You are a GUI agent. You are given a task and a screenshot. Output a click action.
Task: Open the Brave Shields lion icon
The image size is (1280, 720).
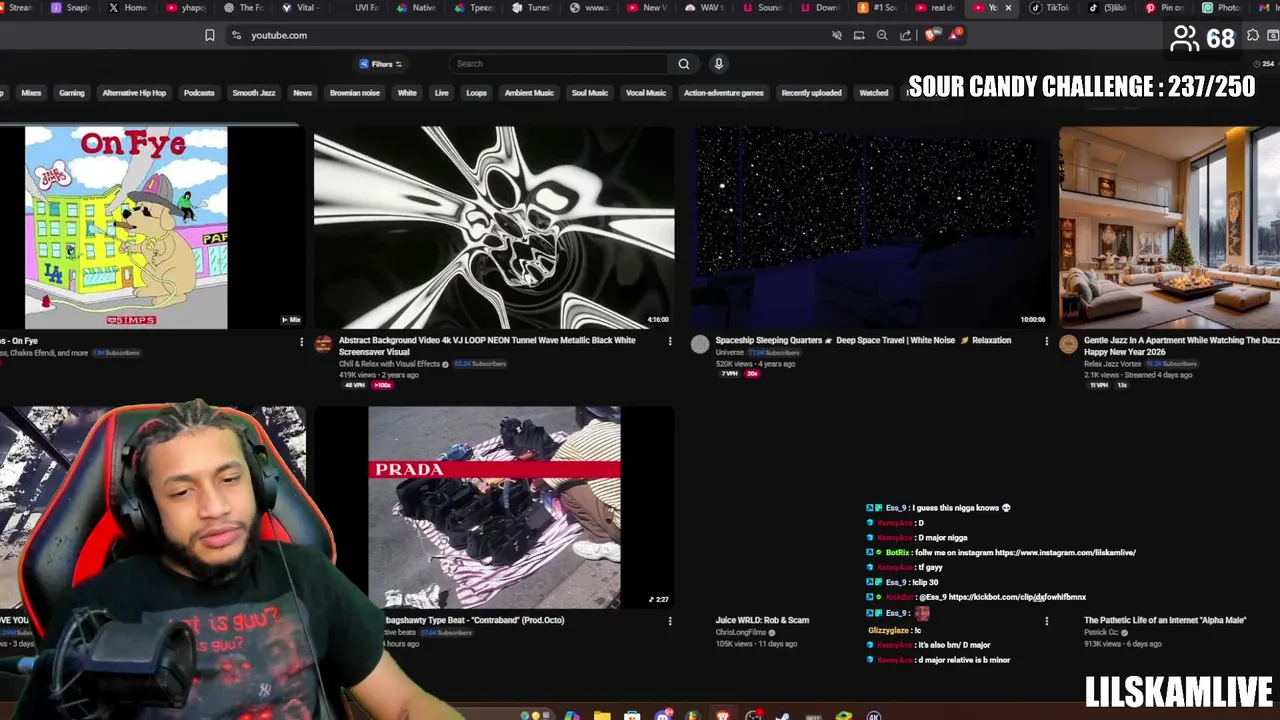(932, 35)
